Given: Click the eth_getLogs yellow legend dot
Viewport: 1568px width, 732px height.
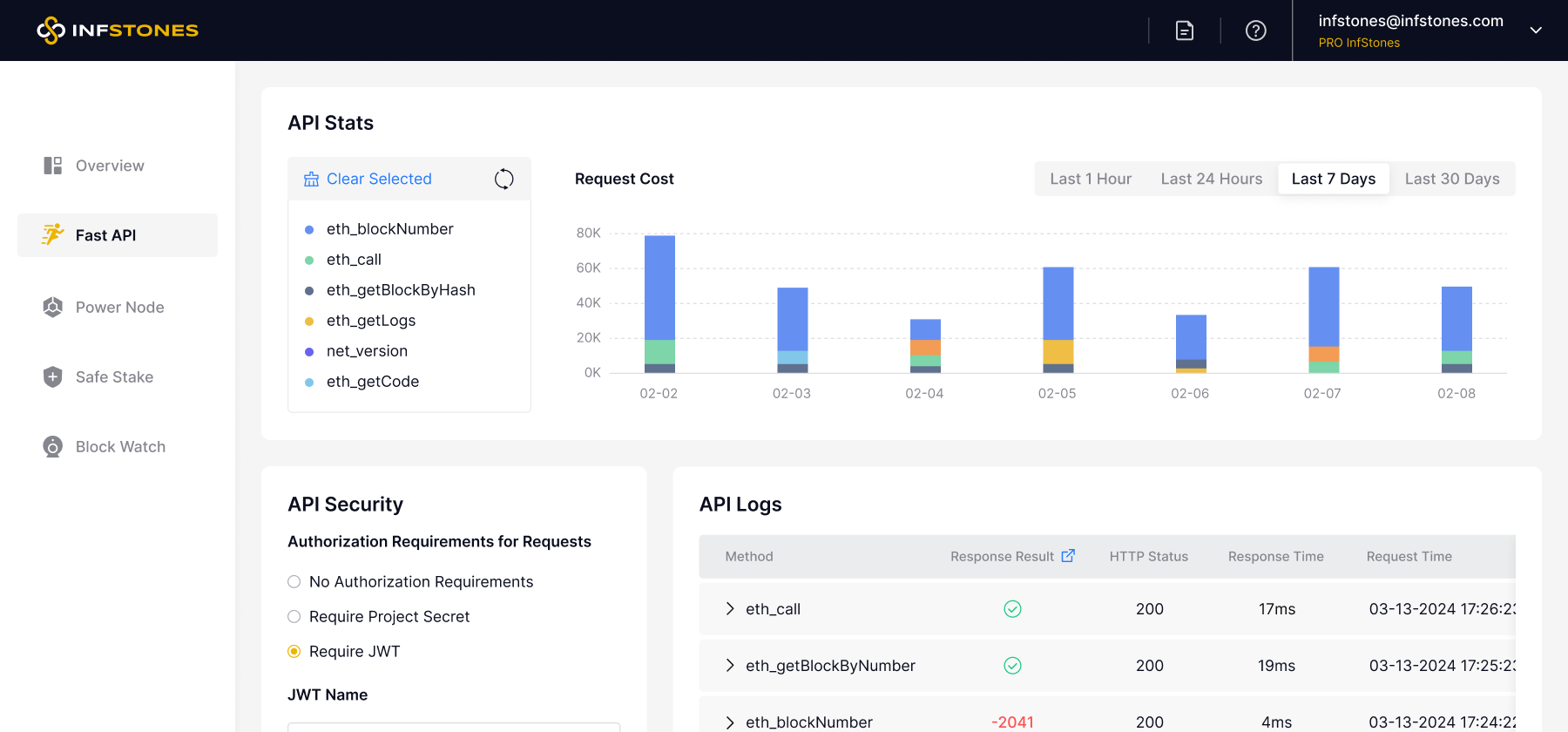Looking at the screenshot, I should coord(309,322).
